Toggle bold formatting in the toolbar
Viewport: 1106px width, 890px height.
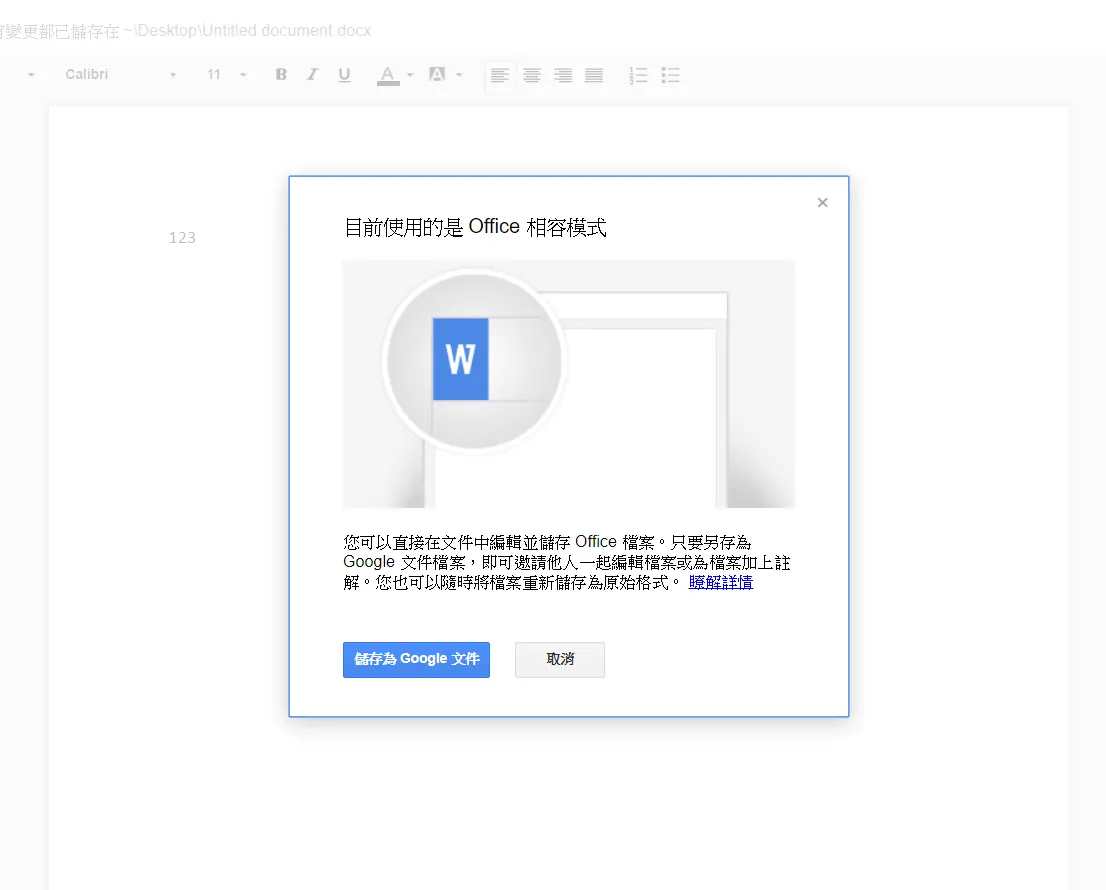(x=281, y=75)
